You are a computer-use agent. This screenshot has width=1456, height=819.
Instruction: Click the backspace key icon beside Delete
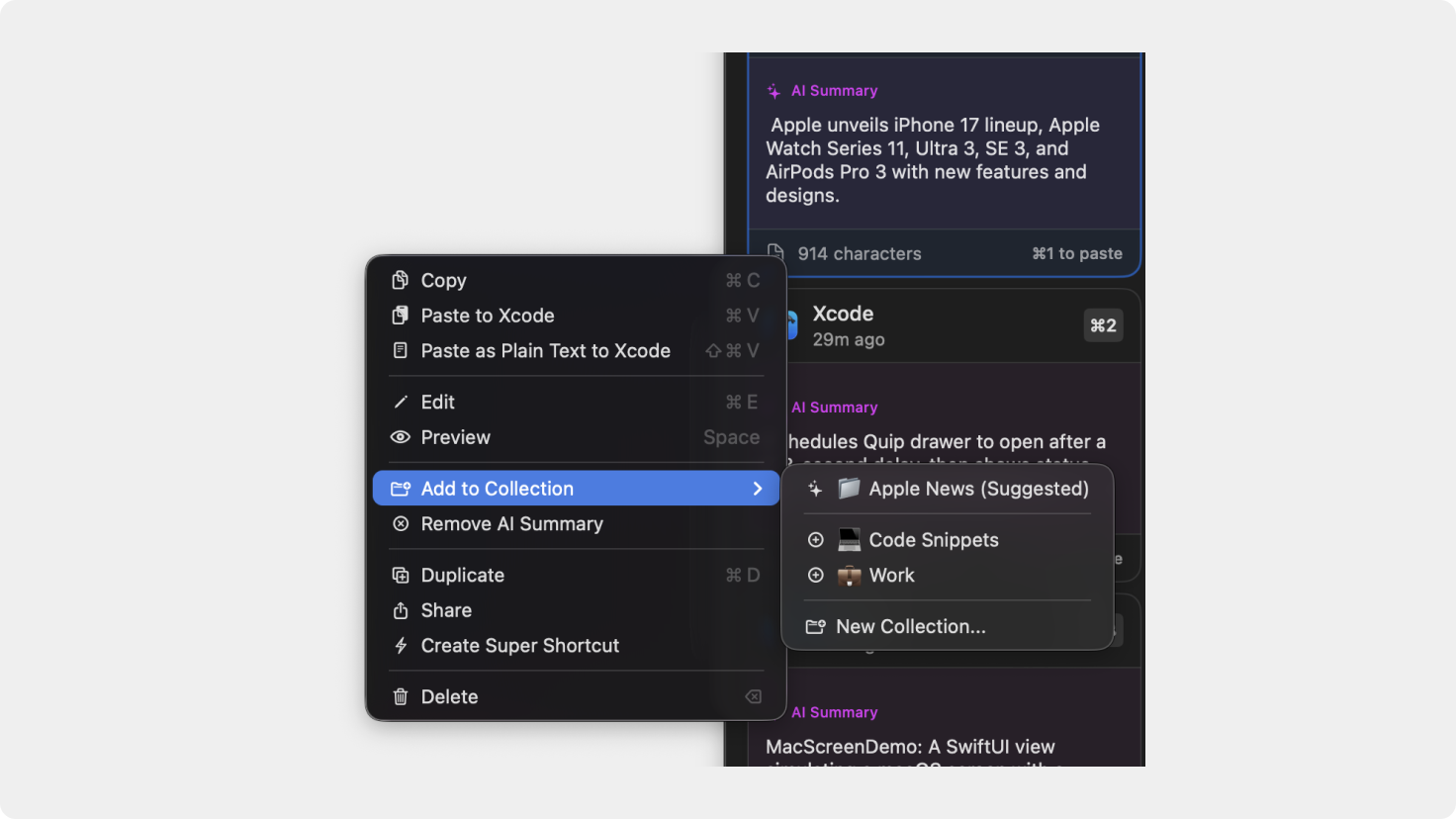pyautogui.click(x=753, y=696)
